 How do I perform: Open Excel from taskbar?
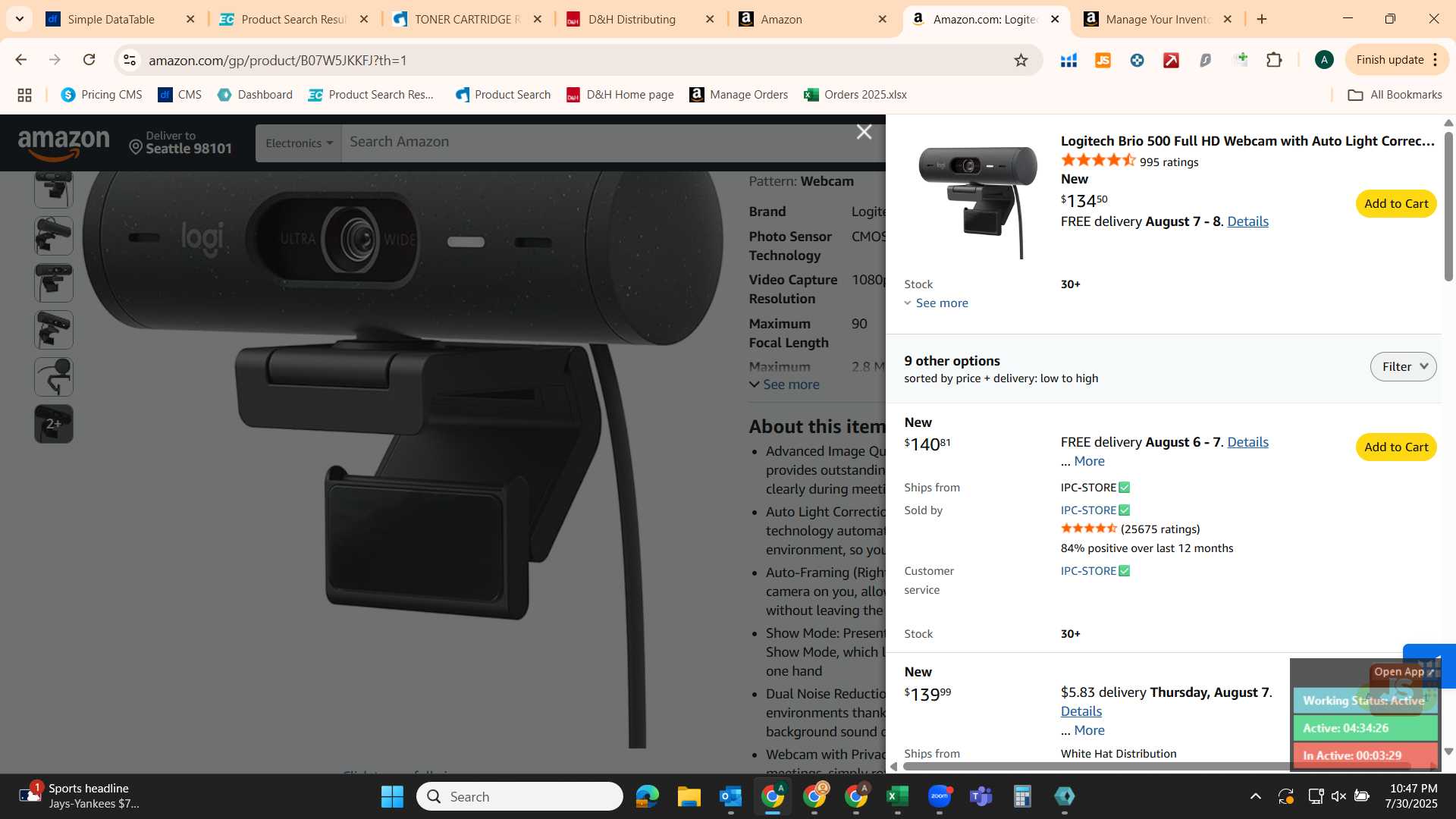tap(897, 796)
